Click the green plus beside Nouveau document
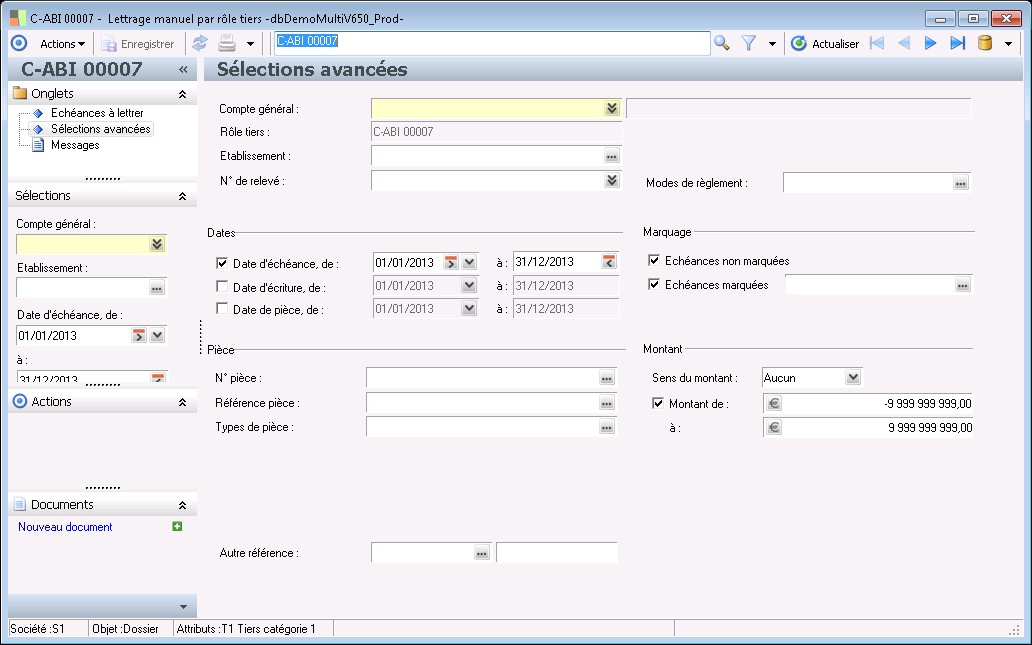Image resolution: width=1032 pixels, height=645 pixels. click(x=177, y=527)
